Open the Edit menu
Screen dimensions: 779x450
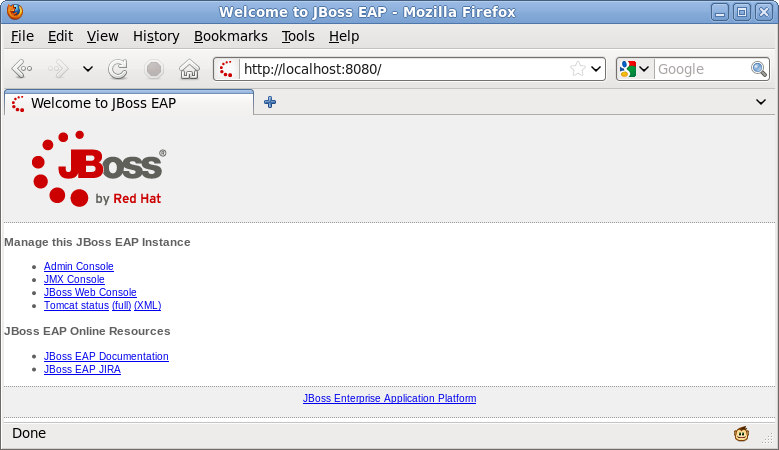coord(60,36)
